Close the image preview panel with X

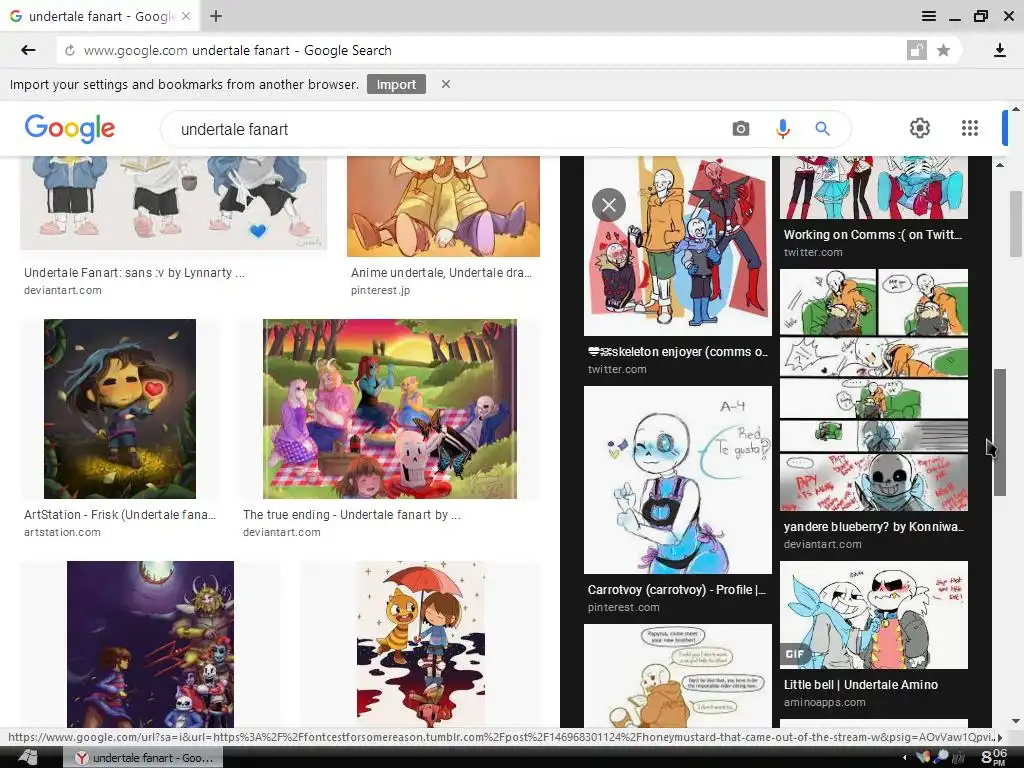(x=609, y=205)
